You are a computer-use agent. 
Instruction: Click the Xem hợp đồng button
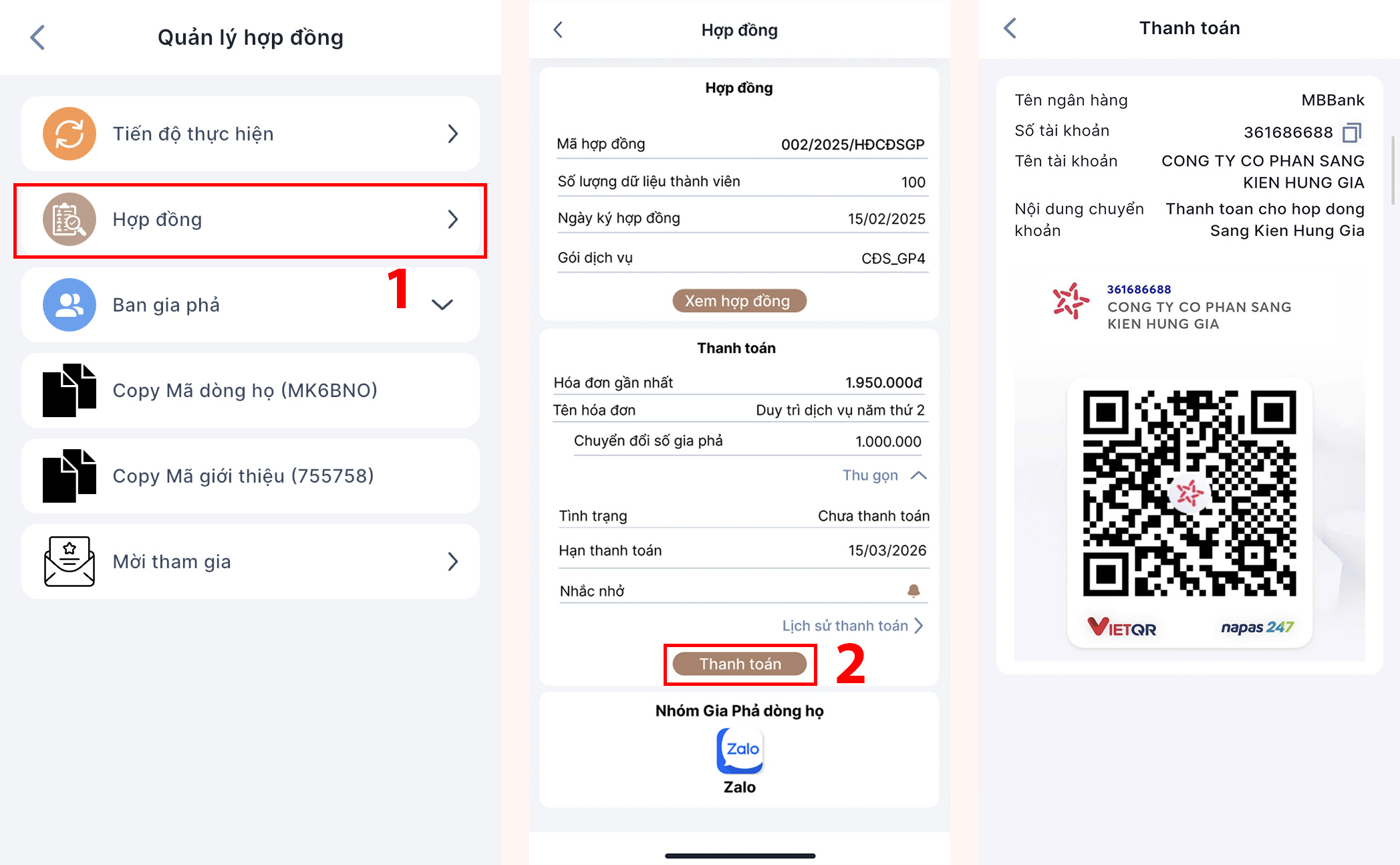(739, 301)
